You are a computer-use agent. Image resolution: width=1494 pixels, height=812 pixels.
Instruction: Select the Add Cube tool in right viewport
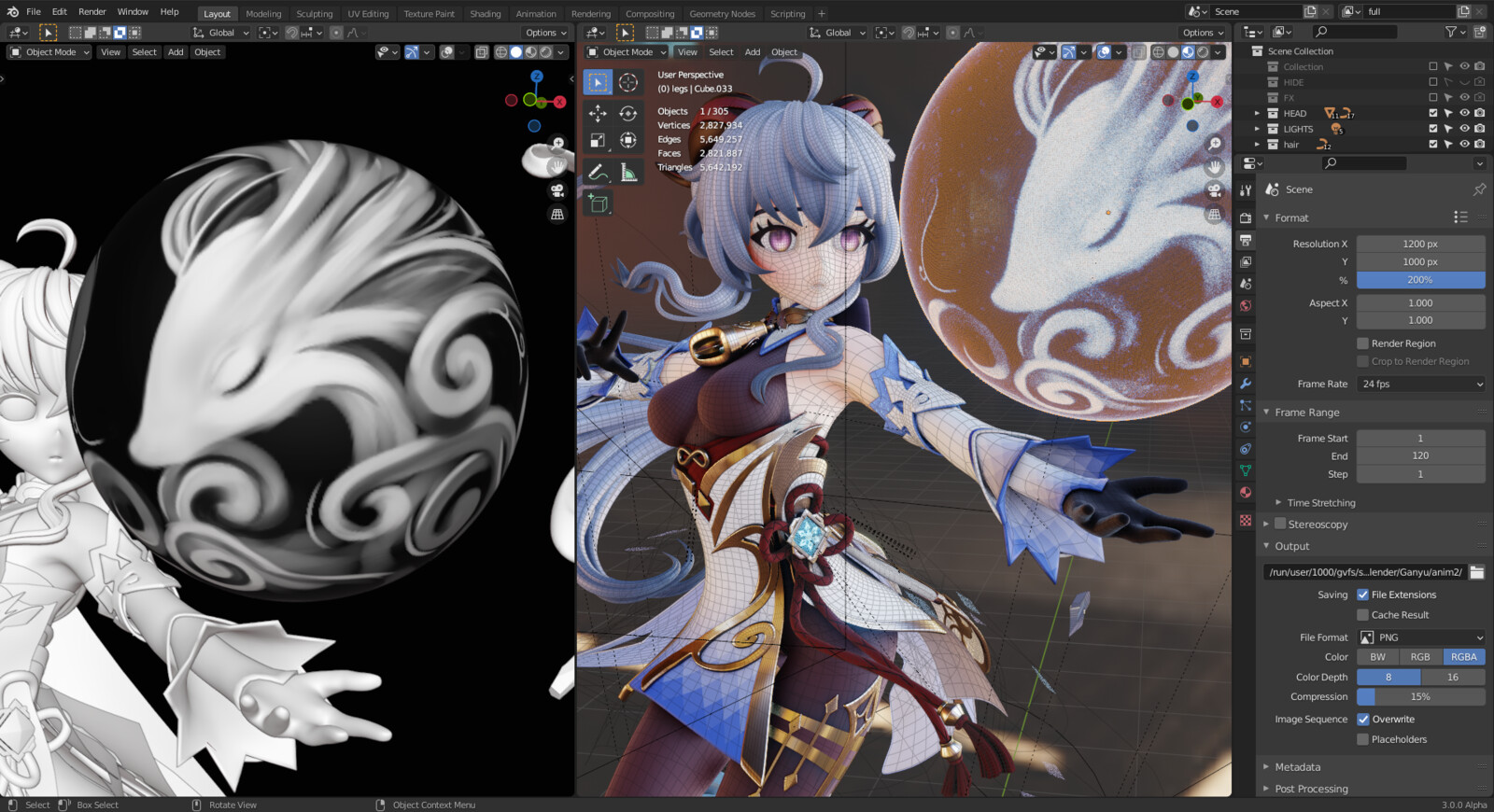click(598, 203)
